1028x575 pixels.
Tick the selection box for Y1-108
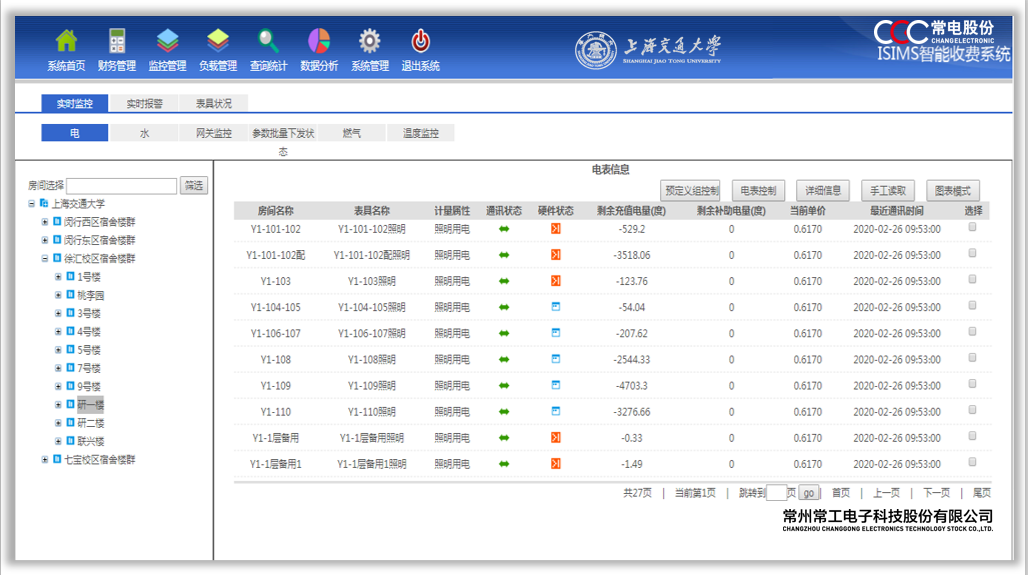tap(972, 358)
